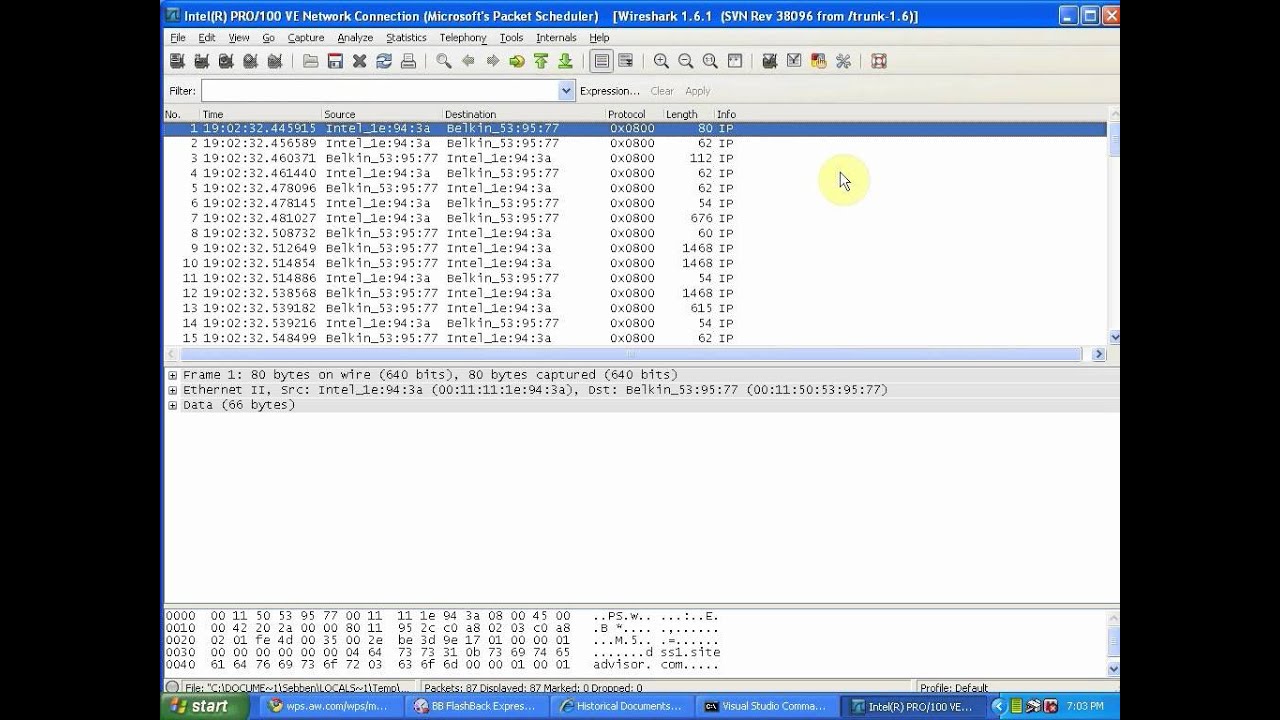Open the Statistics menu
The height and width of the screenshot is (720, 1280).
tap(406, 38)
